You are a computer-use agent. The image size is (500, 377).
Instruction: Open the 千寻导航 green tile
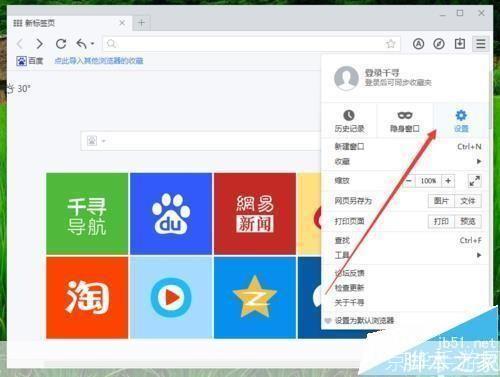pos(87,214)
